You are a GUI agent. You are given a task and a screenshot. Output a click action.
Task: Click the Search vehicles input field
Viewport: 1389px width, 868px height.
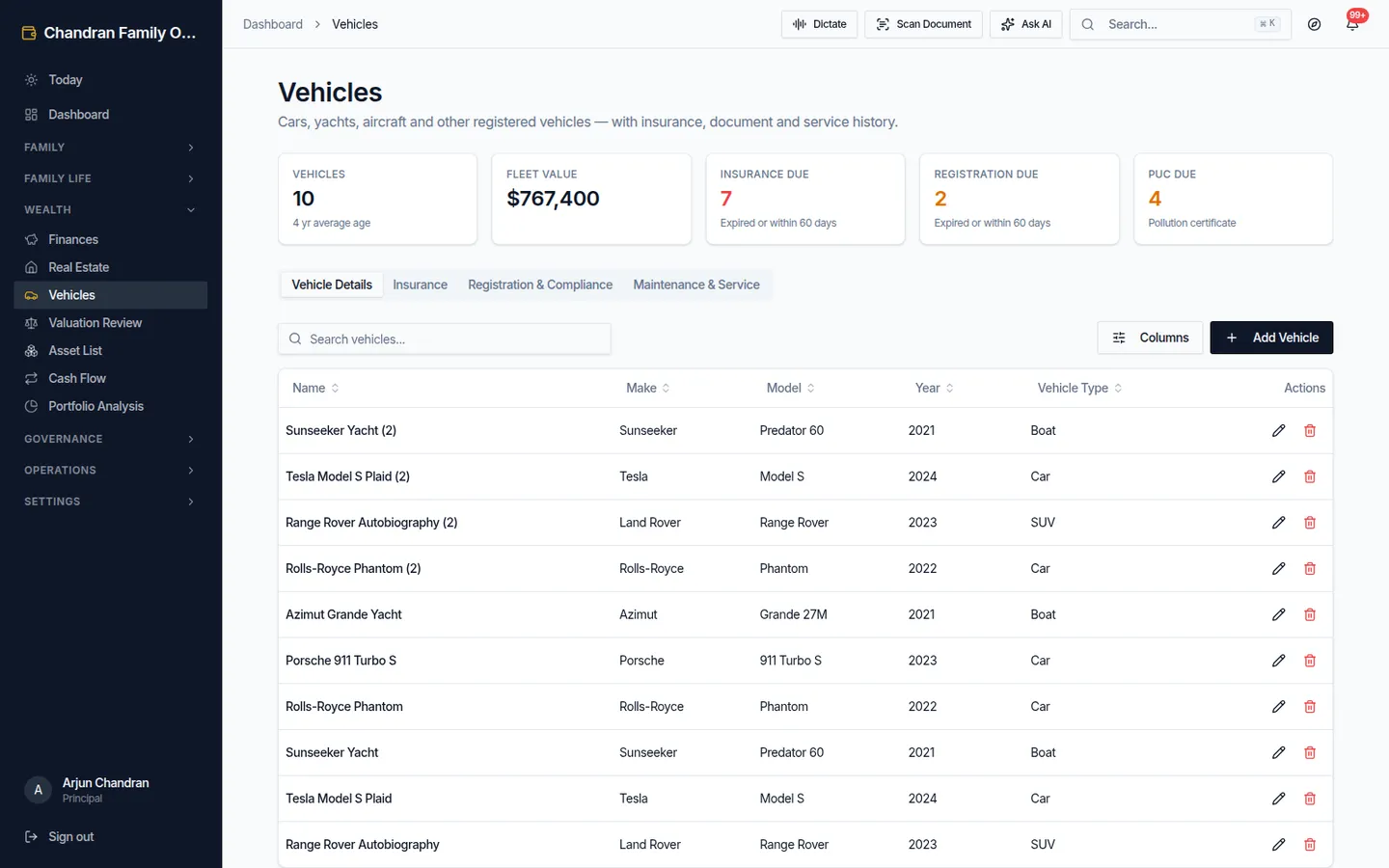click(x=445, y=339)
